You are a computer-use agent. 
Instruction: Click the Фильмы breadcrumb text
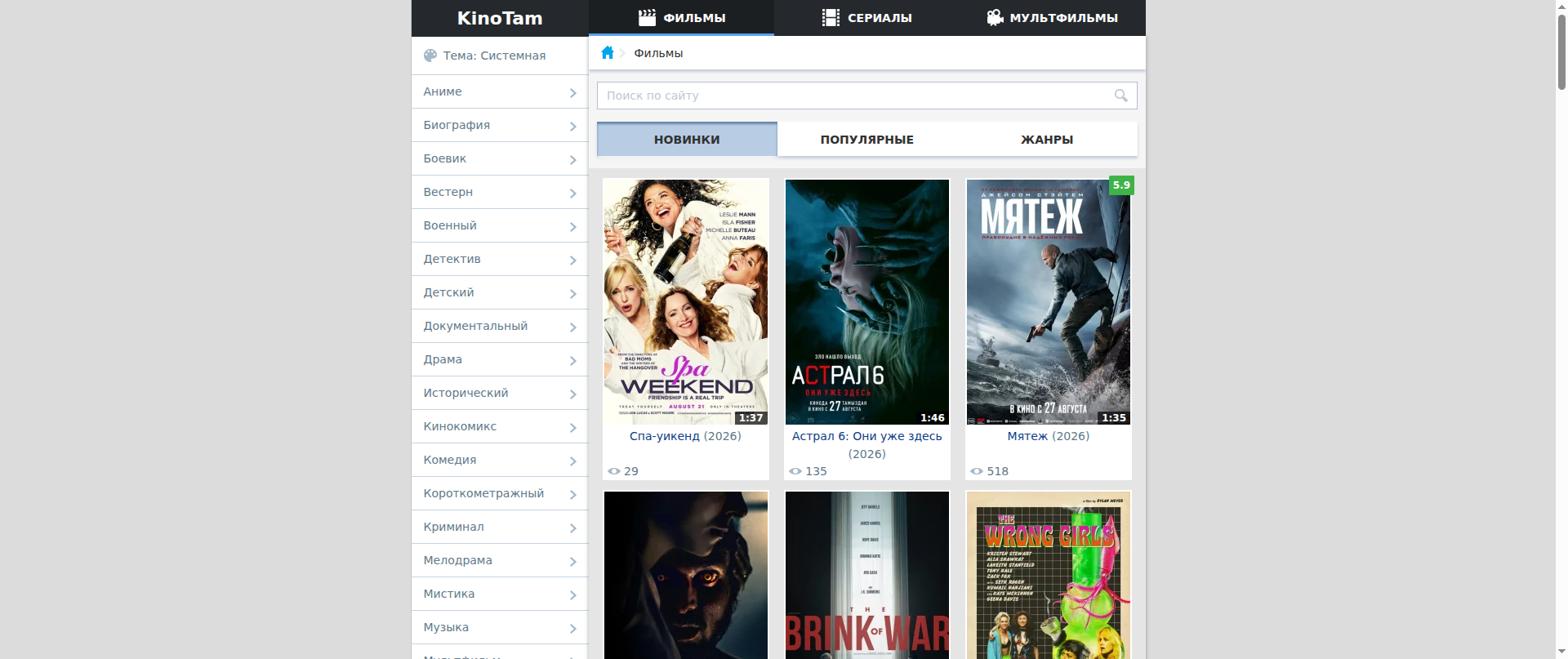coord(658,53)
